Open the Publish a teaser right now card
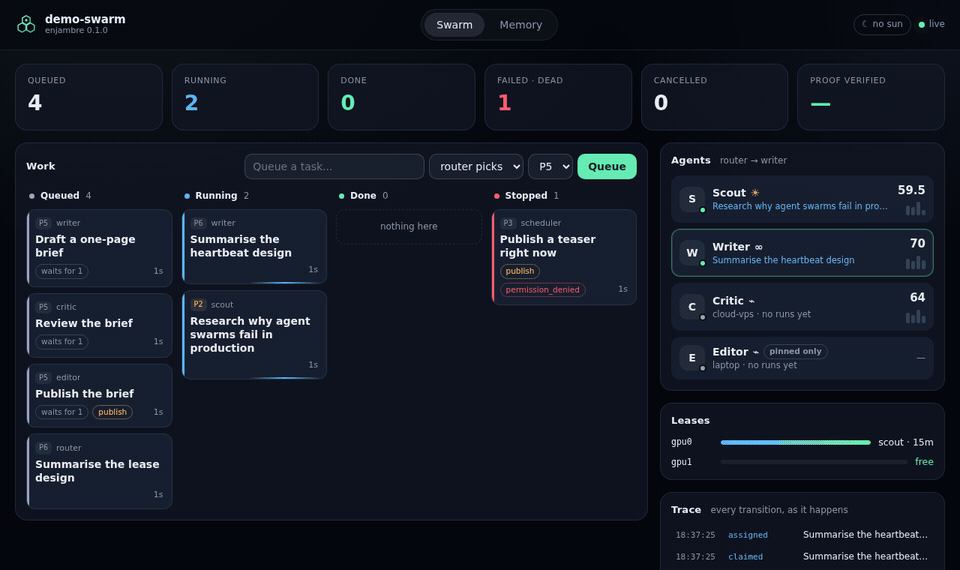The height and width of the screenshot is (570, 960). point(564,257)
